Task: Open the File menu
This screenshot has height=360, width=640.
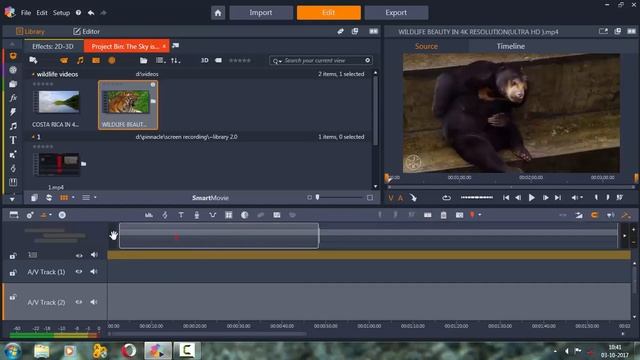Action: (26, 13)
